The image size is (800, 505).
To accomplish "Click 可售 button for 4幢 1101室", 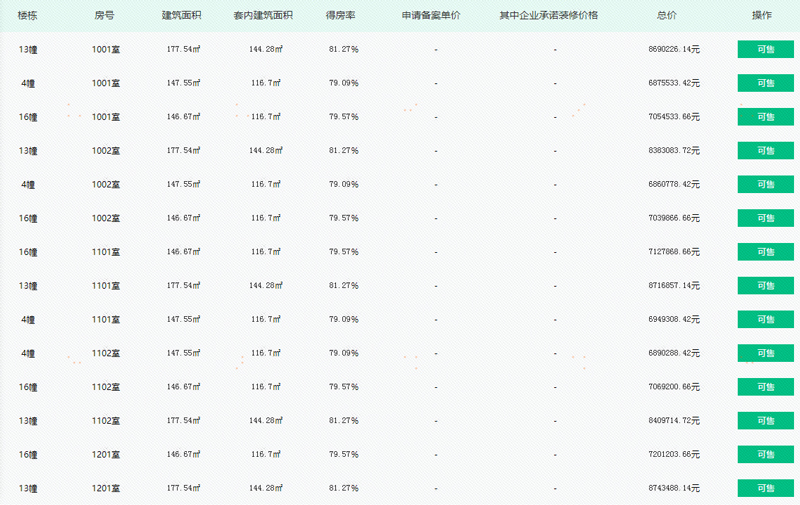I will pos(766,319).
